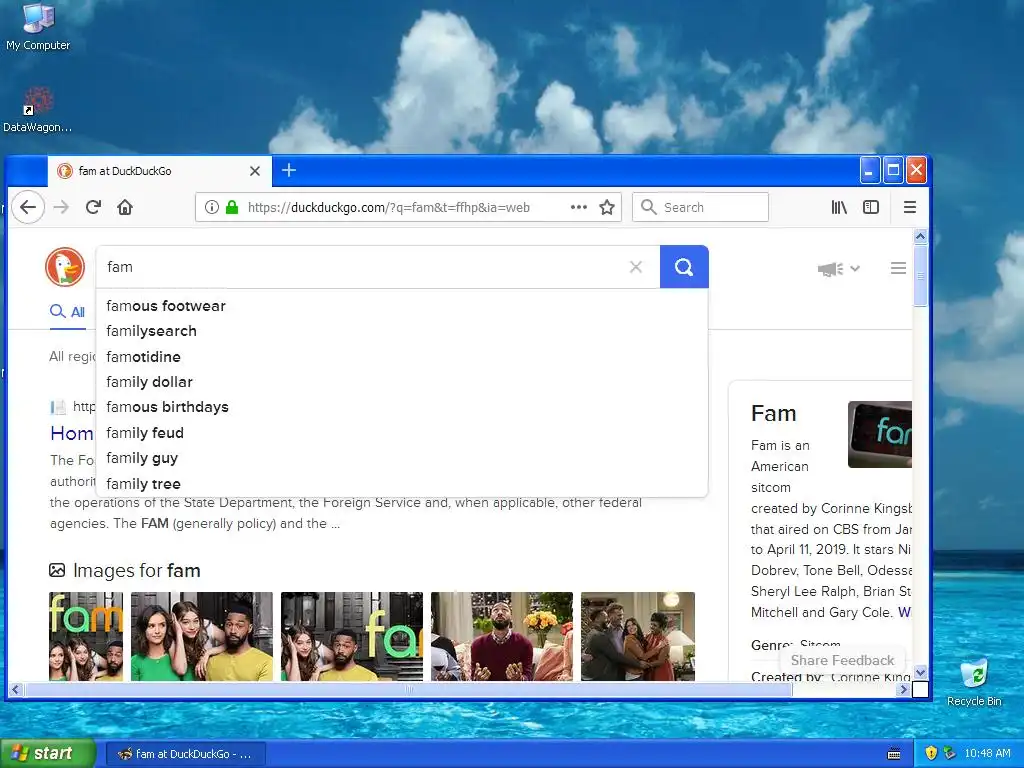Screen dimensions: 1024x768
Task: Click the horizontal scrollbar left arrow
Action: pos(16,689)
